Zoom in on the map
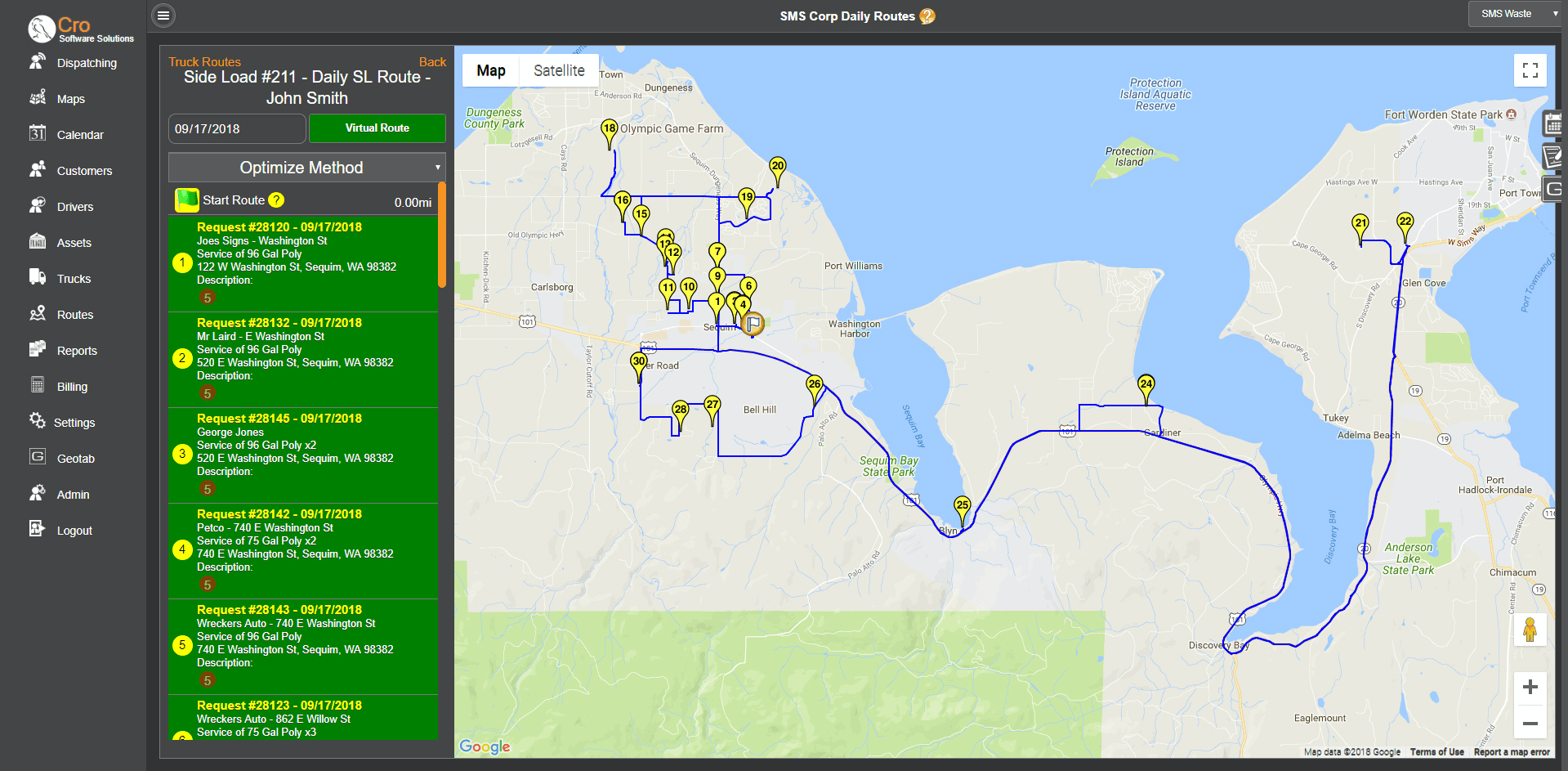 click(1530, 688)
